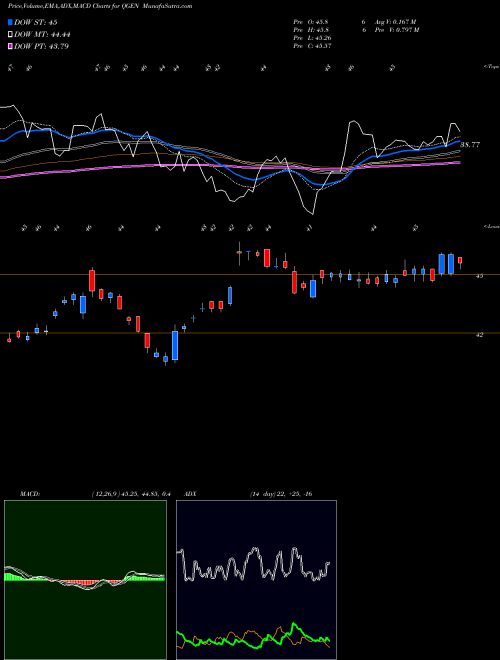The height and width of the screenshot is (660, 500).
Task: Click the blue DOW ST legend swatch
Action: click(11, 22)
